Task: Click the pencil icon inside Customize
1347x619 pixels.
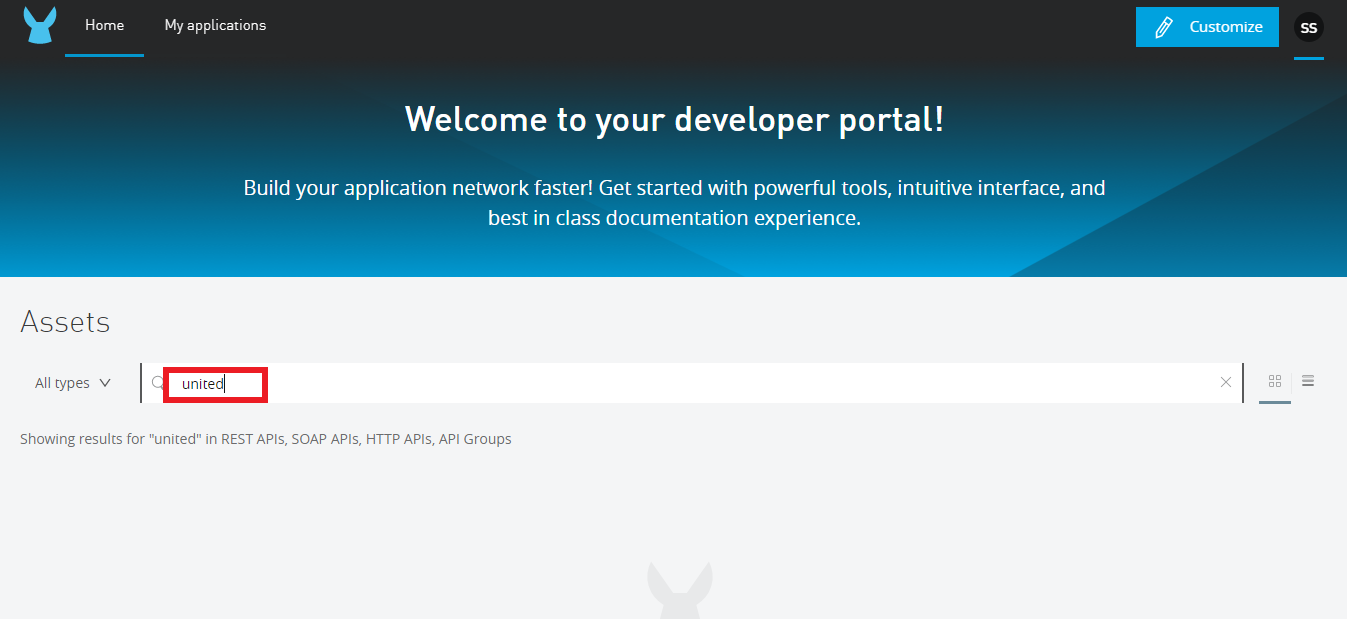Action: tap(1163, 28)
